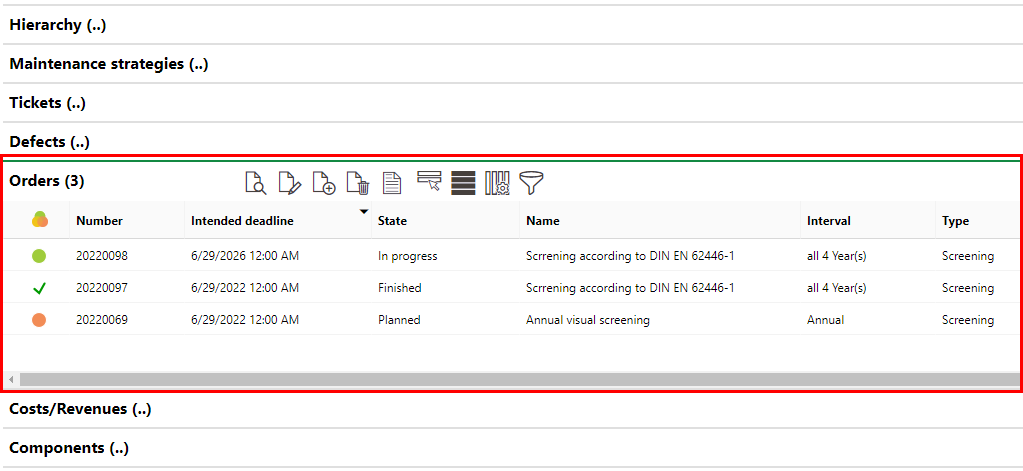
Task: Expand the Tickets section
Action: click(47, 103)
